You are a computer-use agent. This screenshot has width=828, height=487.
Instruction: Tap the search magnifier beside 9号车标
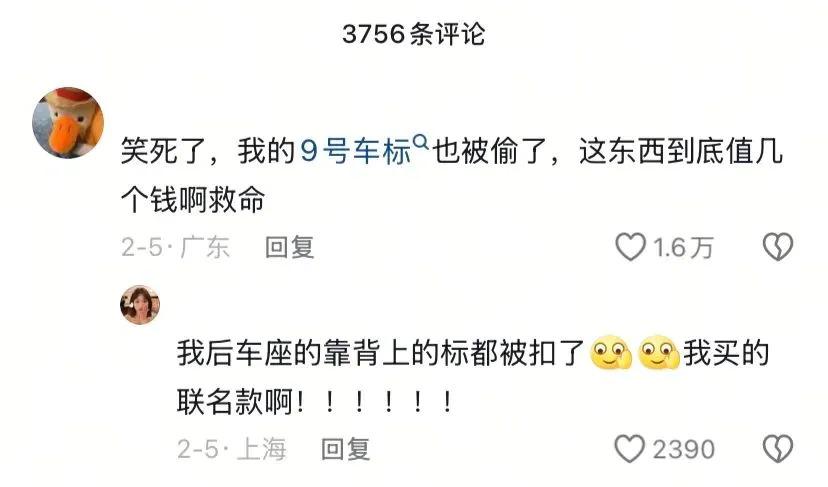pos(420,142)
